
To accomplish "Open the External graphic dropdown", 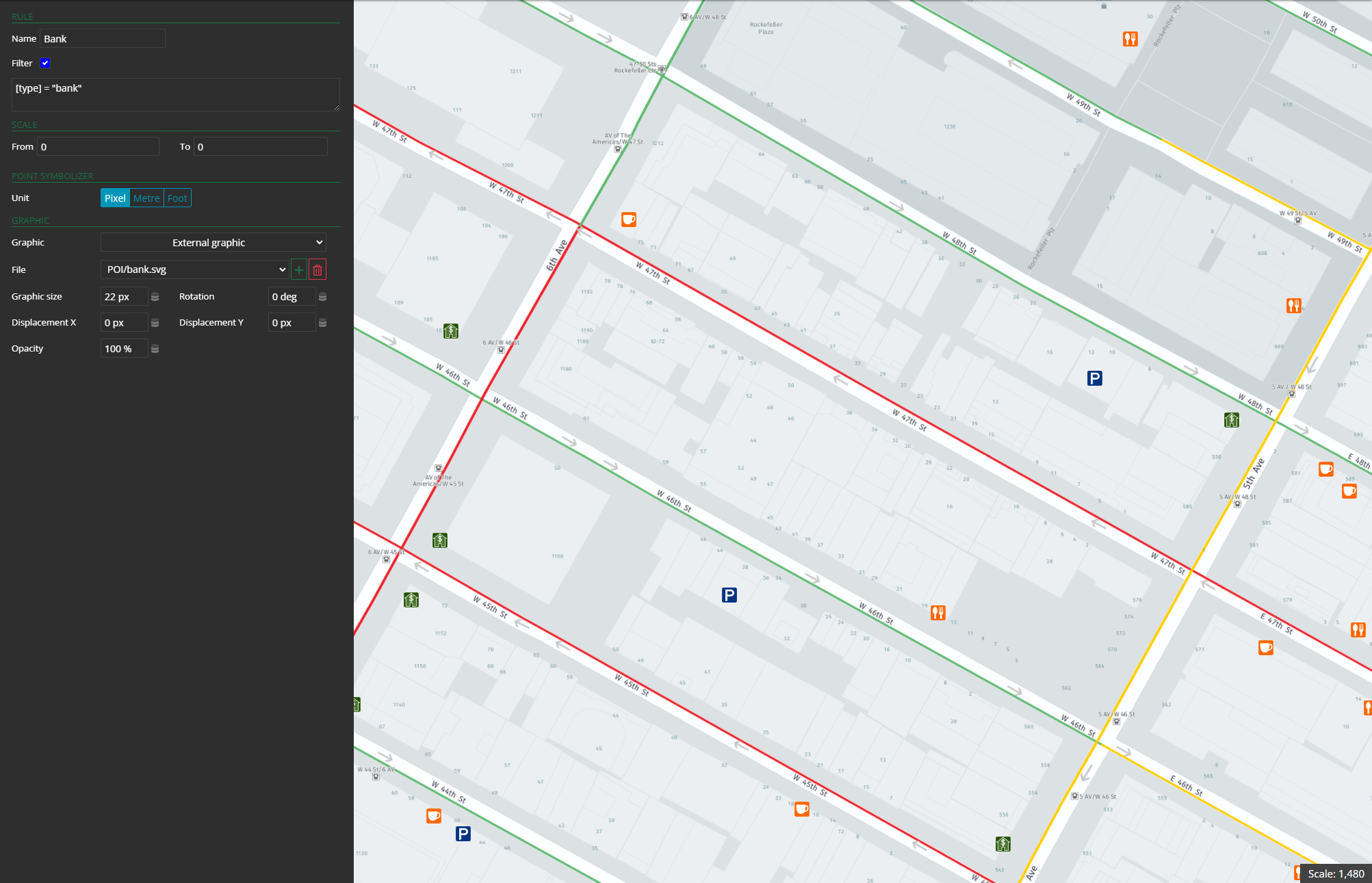I will coord(213,243).
